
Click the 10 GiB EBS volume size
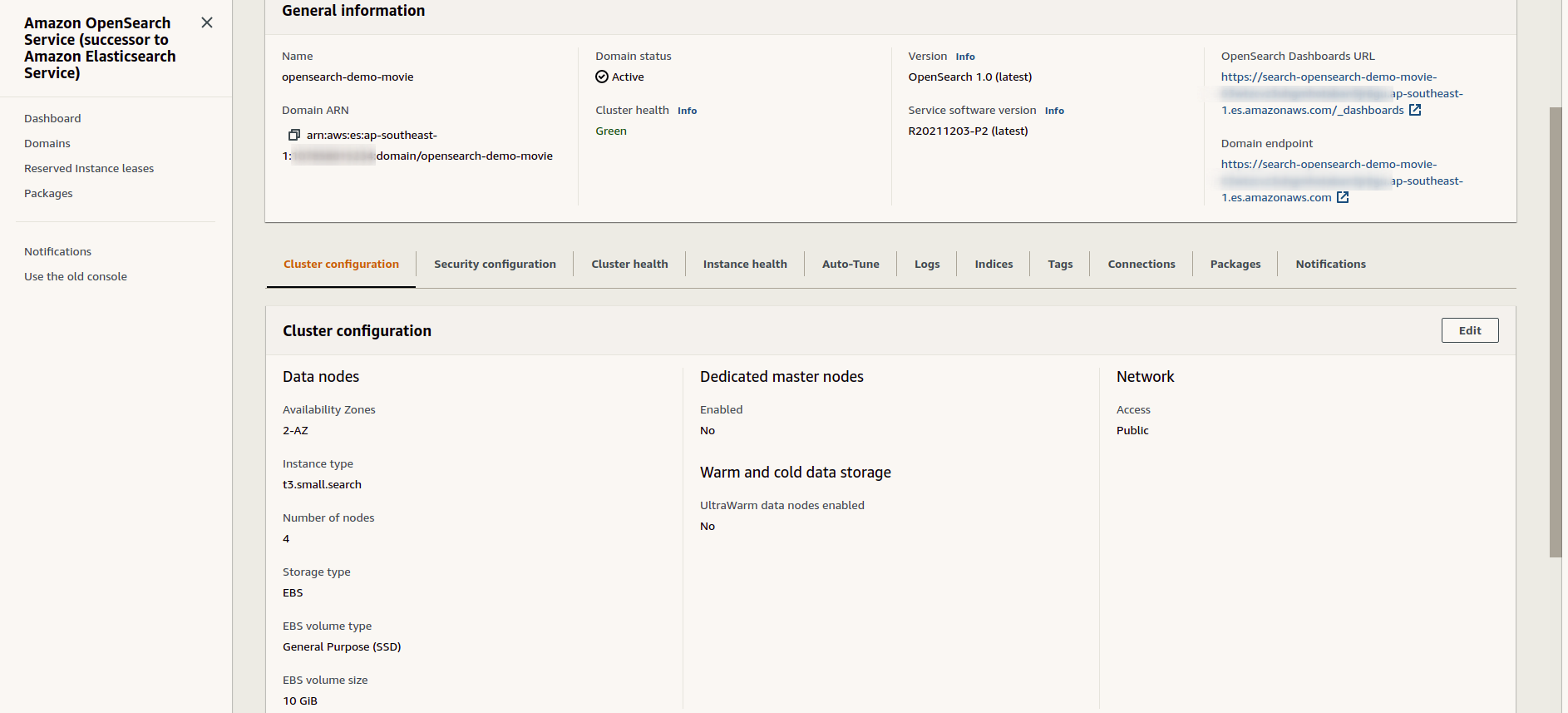coord(300,701)
